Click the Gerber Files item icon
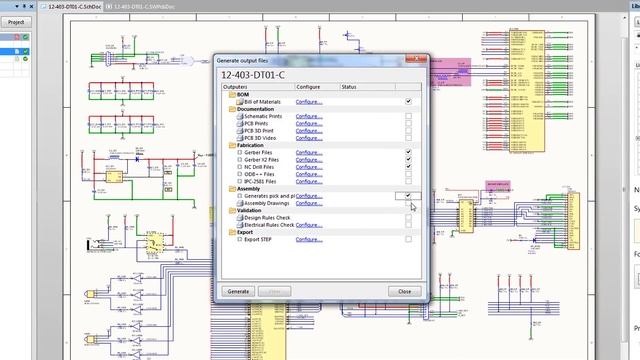The height and width of the screenshot is (360, 640). point(240,153)
